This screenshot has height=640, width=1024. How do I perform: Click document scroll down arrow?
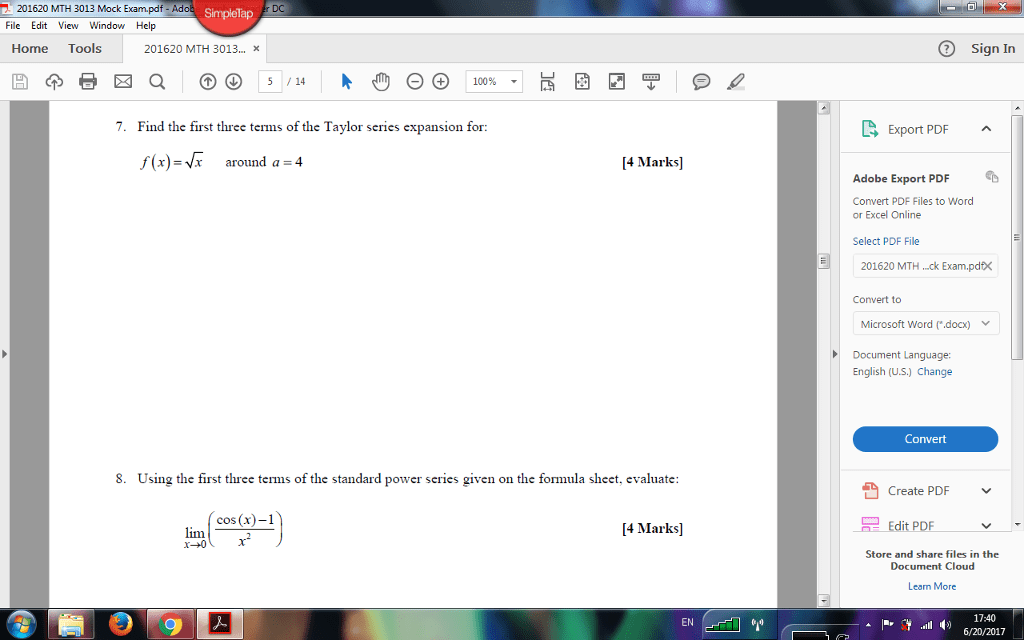tap(824, 600)
